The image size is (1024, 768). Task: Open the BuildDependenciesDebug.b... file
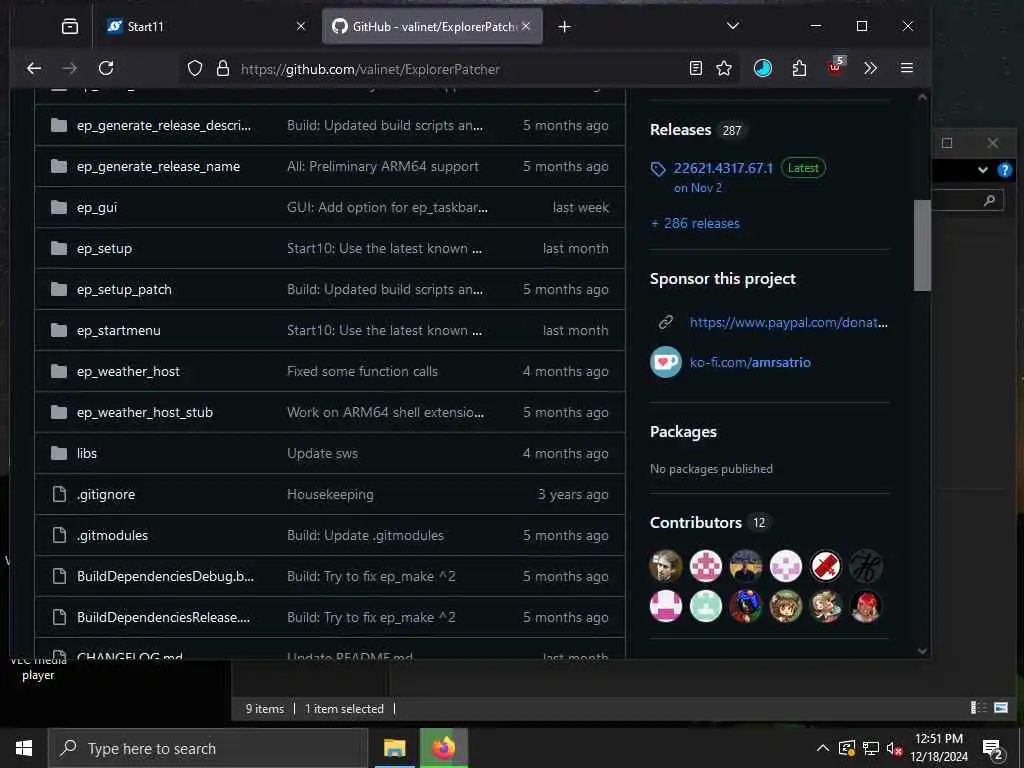coord(165,576)
